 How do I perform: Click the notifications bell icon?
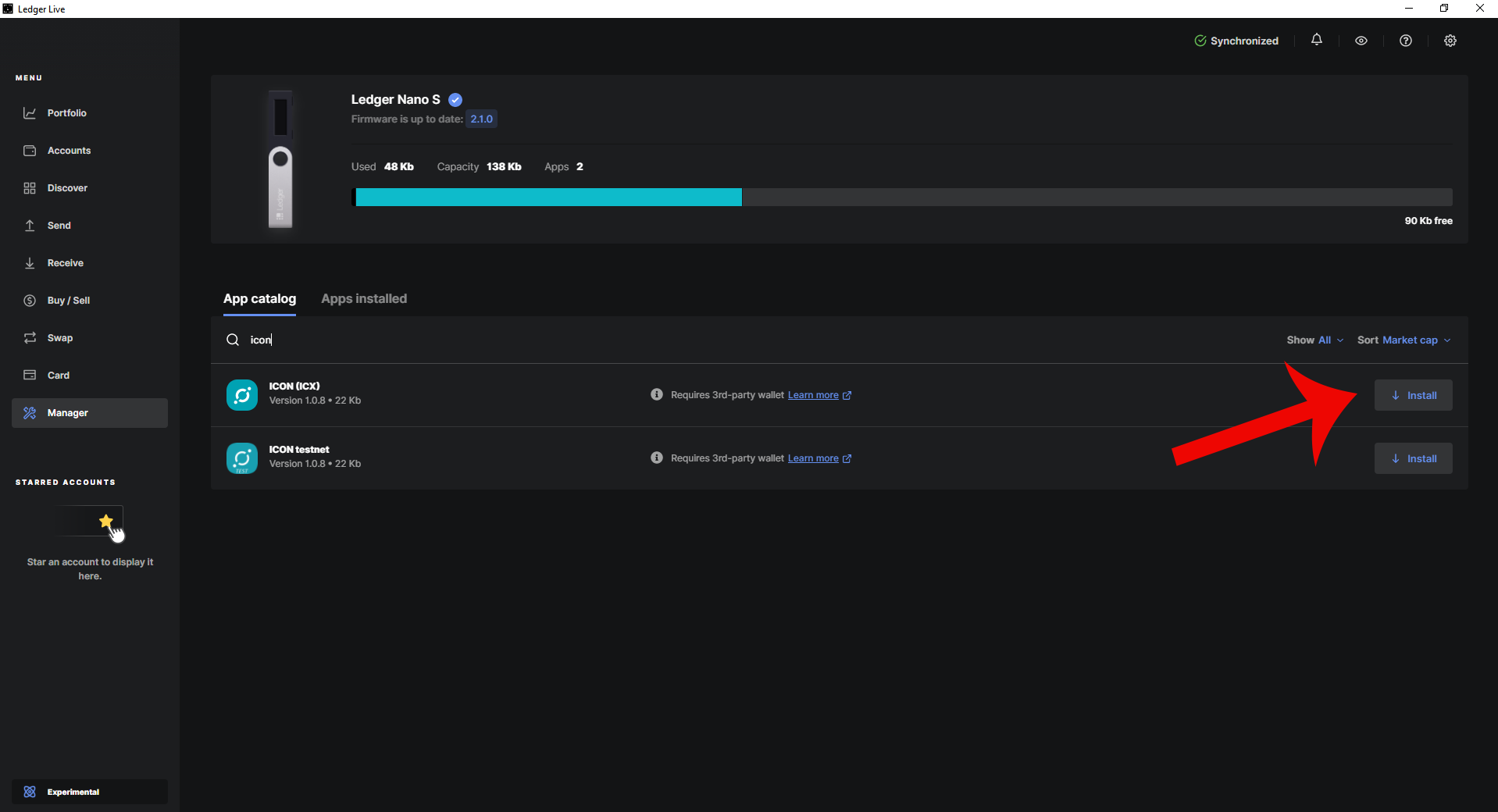pyautogui.click(x=1317, y=40)
